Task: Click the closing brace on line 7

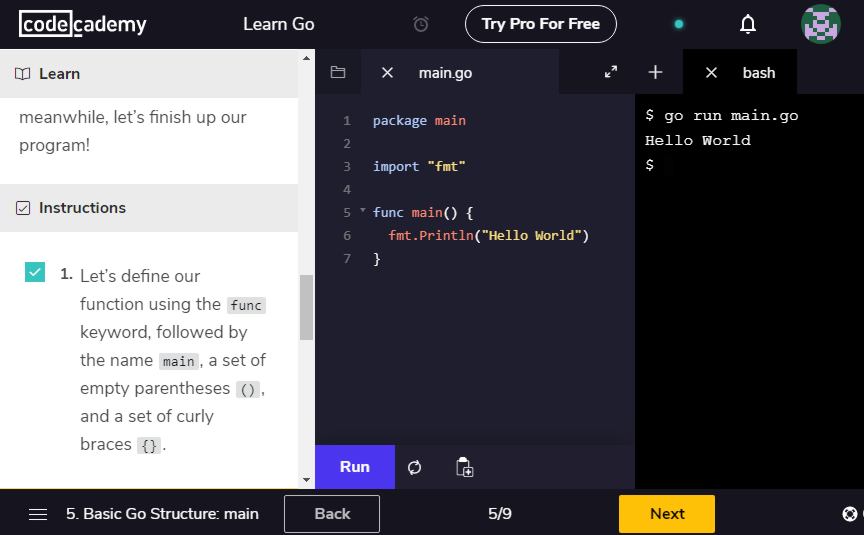Action: [x=377, y=258]
